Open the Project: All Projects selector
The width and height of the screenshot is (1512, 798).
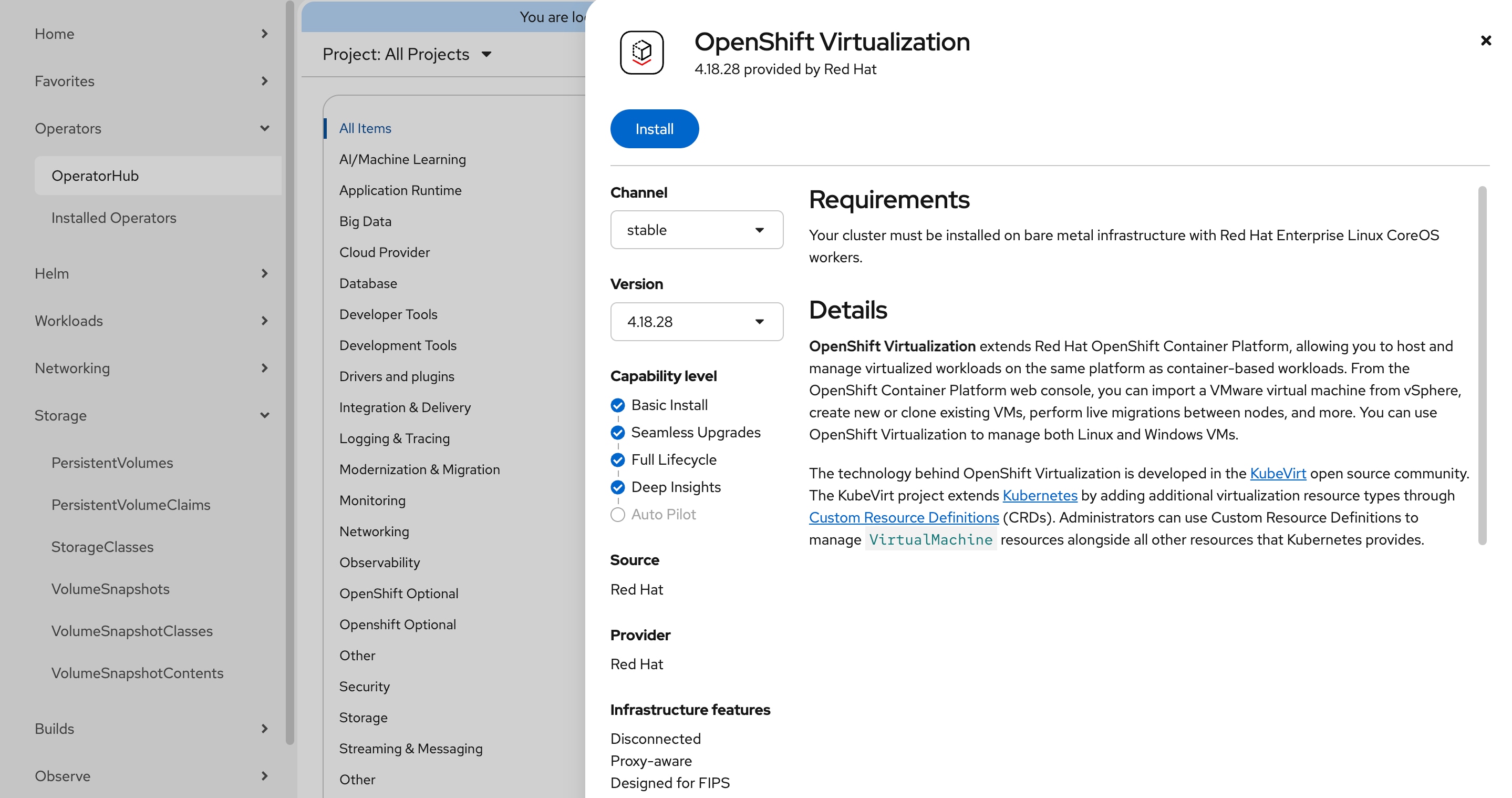point(407,54)
